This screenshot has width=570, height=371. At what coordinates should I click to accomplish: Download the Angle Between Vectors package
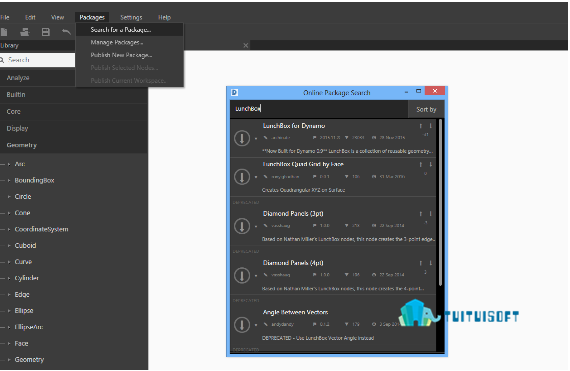click(x=242, y=324)
